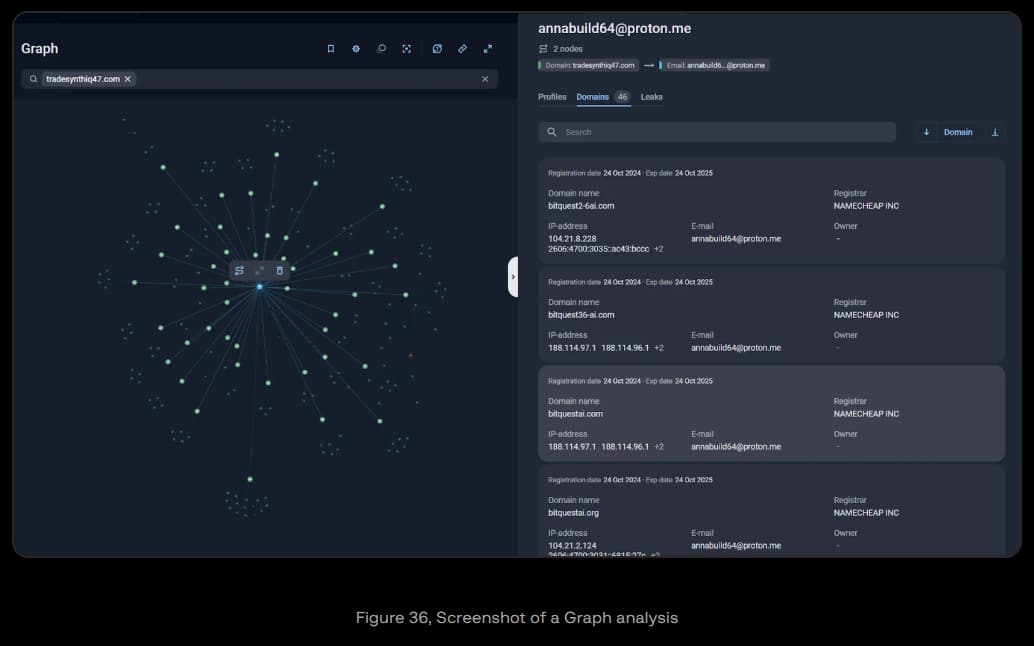Image resolution: width=1034 pixels, height=646 pixels.
Task: Remove the tradesynthiq47.com search chip
Action: pos(128,79)
